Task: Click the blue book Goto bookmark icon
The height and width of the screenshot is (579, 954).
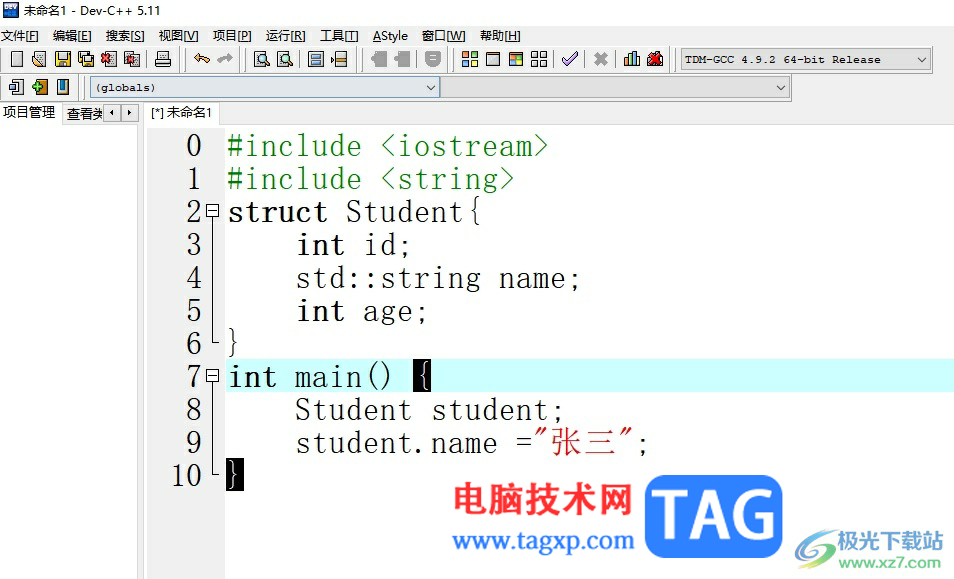Action: (63, 87)
